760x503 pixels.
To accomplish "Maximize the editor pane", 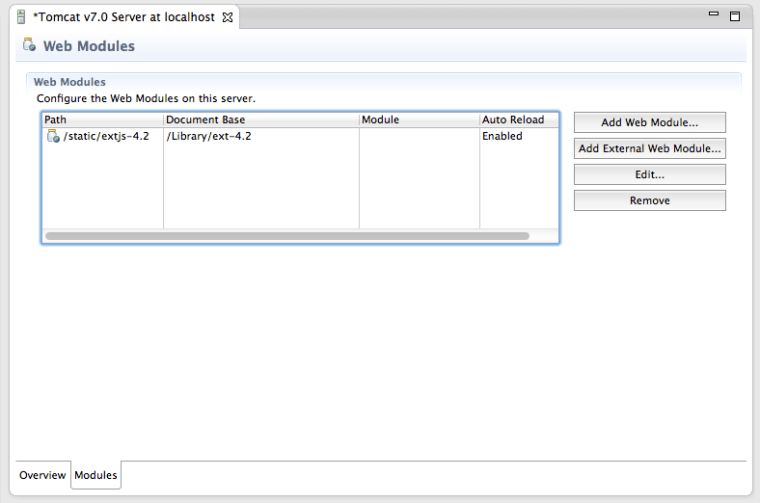I will [x=735, y=16].
